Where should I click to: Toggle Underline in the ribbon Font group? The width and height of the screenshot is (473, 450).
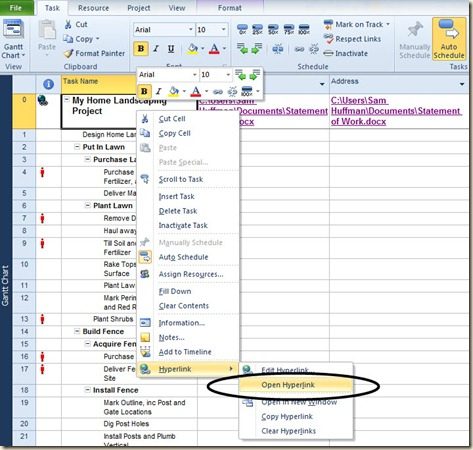tap(171, 49)
